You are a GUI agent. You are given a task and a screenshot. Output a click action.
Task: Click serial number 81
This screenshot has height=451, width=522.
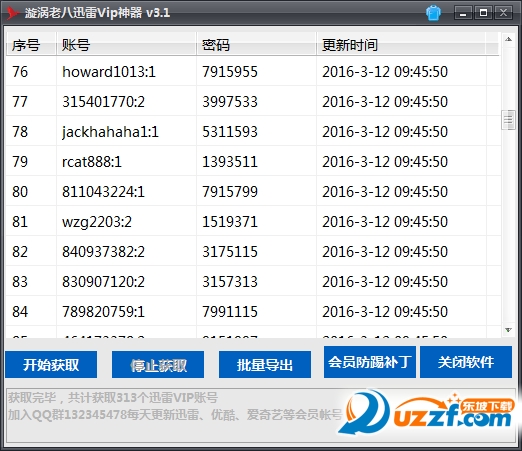[x=20, y=222]
